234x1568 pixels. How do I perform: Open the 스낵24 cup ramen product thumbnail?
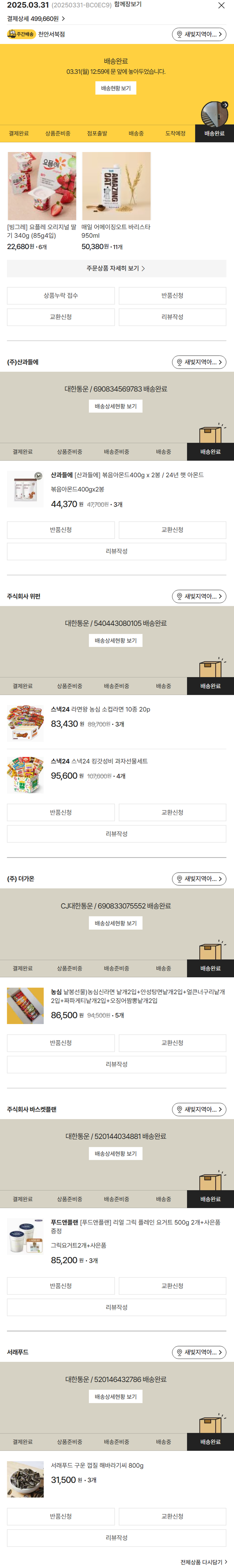click(x=26, y=722)
